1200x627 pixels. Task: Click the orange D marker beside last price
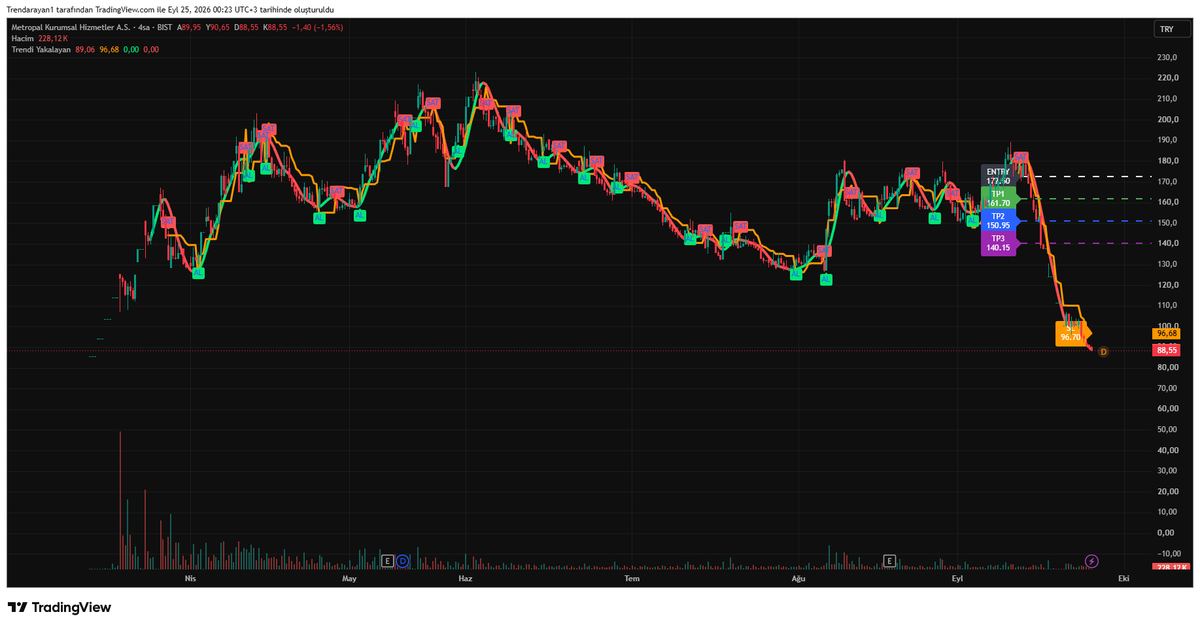[1103, 352]
